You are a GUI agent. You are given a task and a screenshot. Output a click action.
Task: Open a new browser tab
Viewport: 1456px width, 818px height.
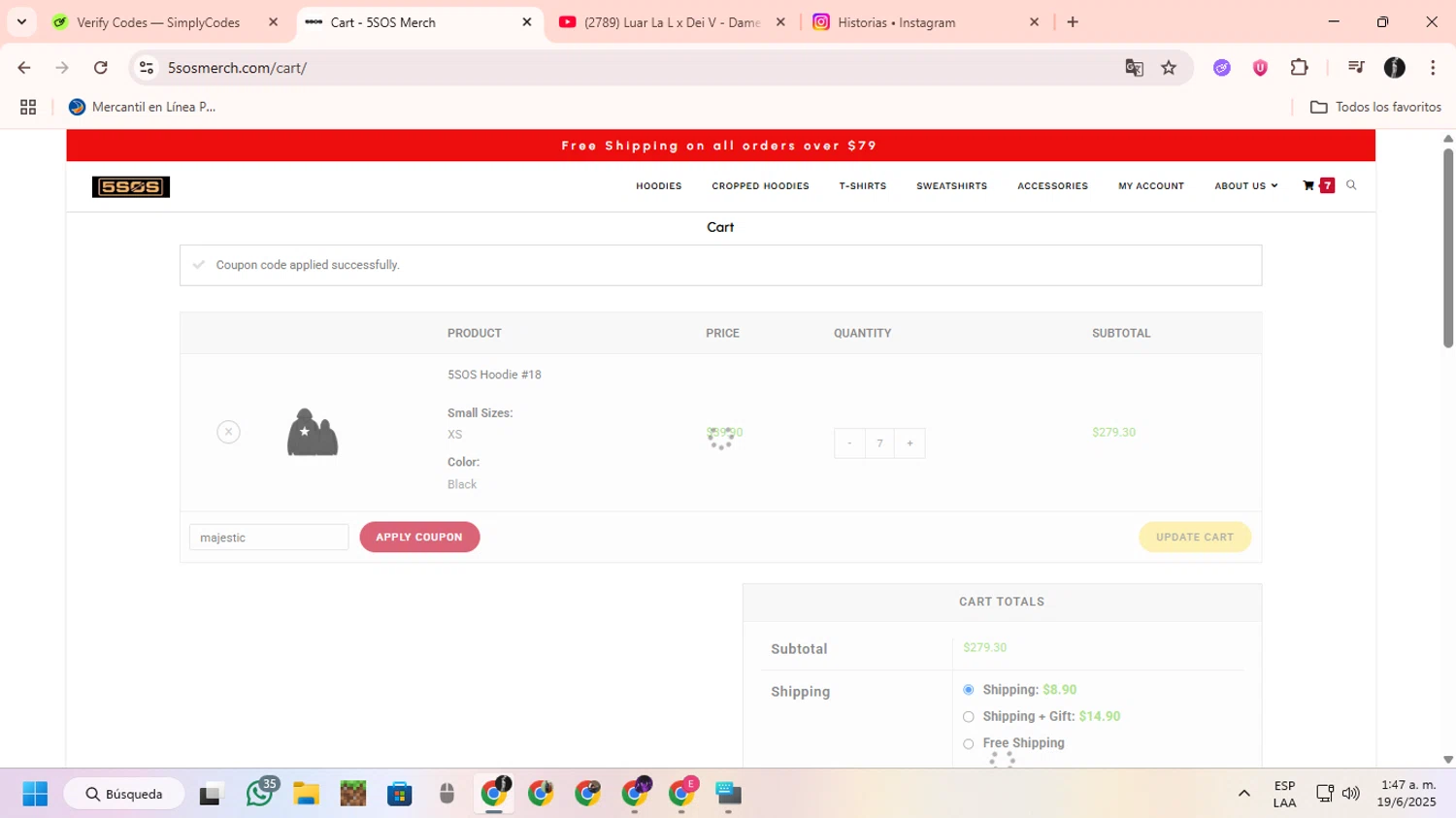pos(1073,22)
